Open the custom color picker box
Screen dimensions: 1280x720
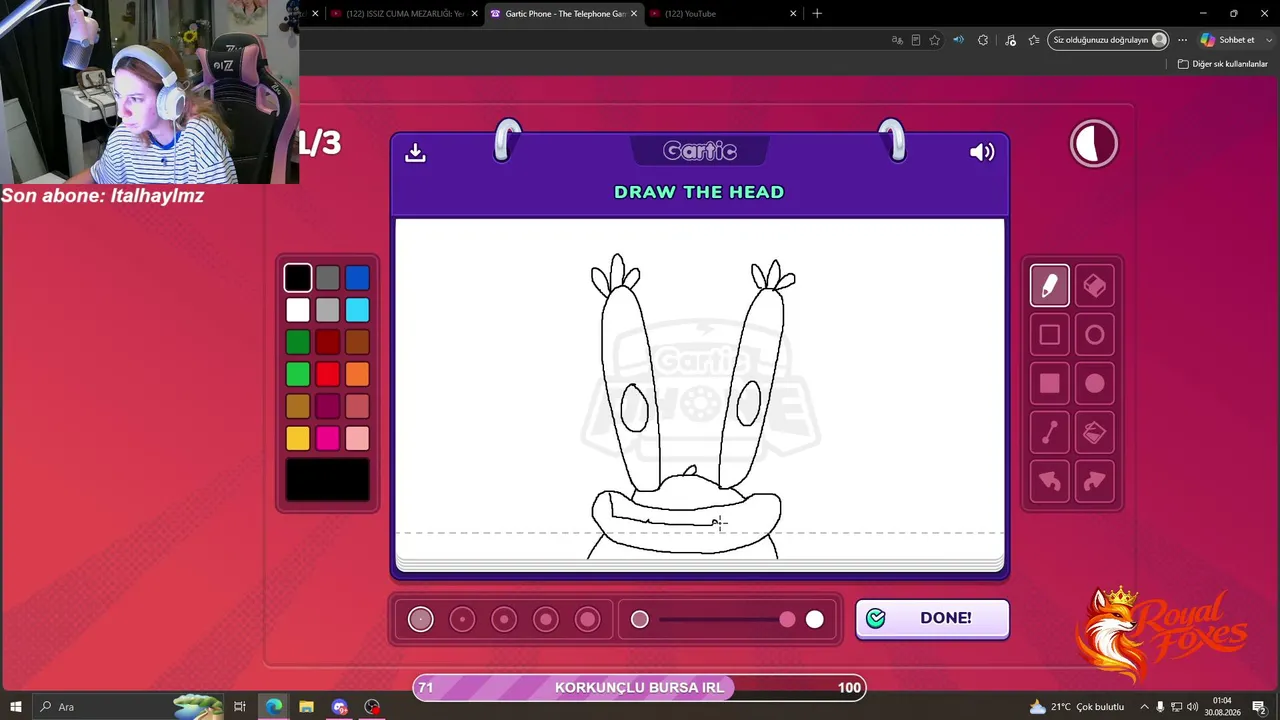pyautogui.click(x=328, y=480)
